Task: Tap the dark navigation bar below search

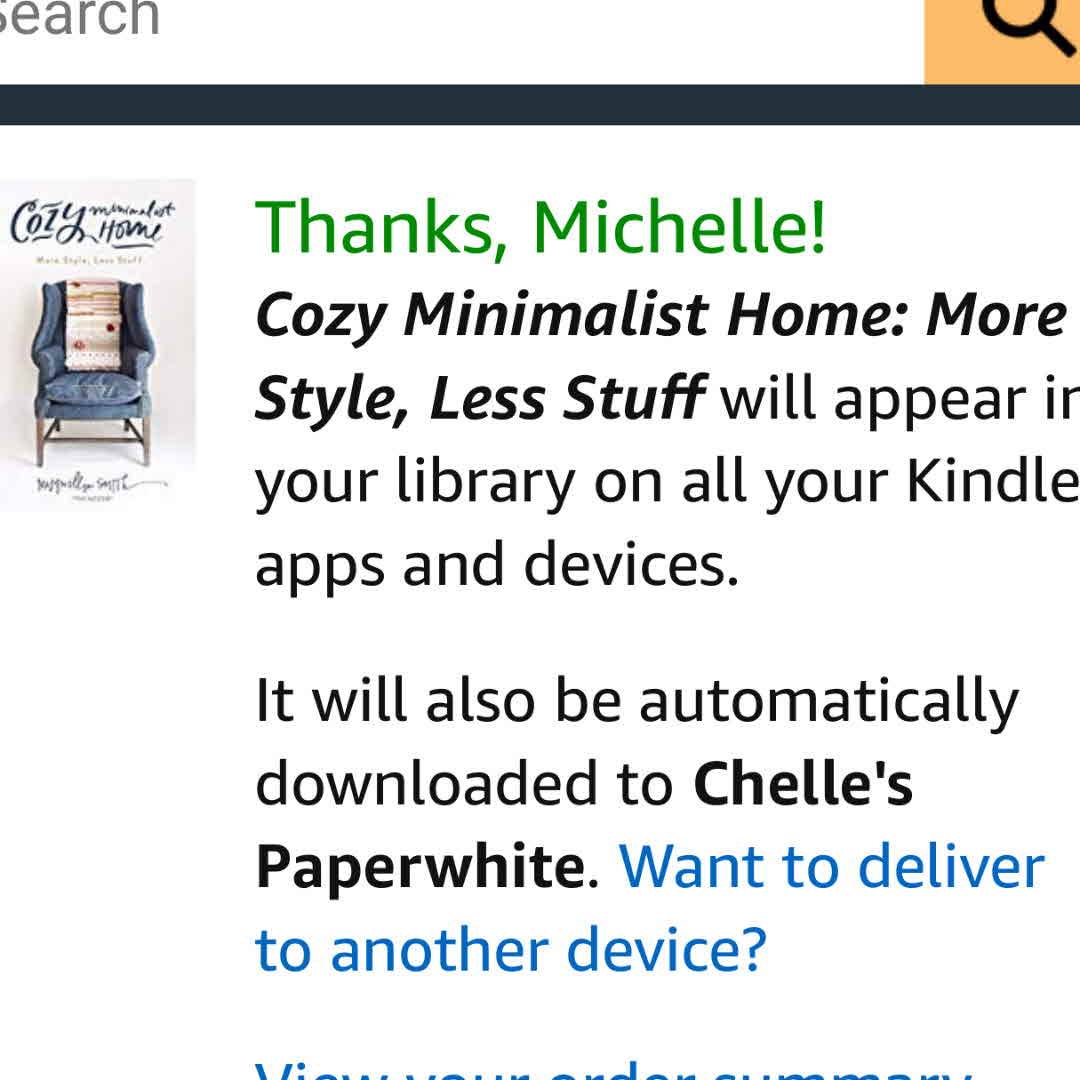Action: [x=540, y=105]
